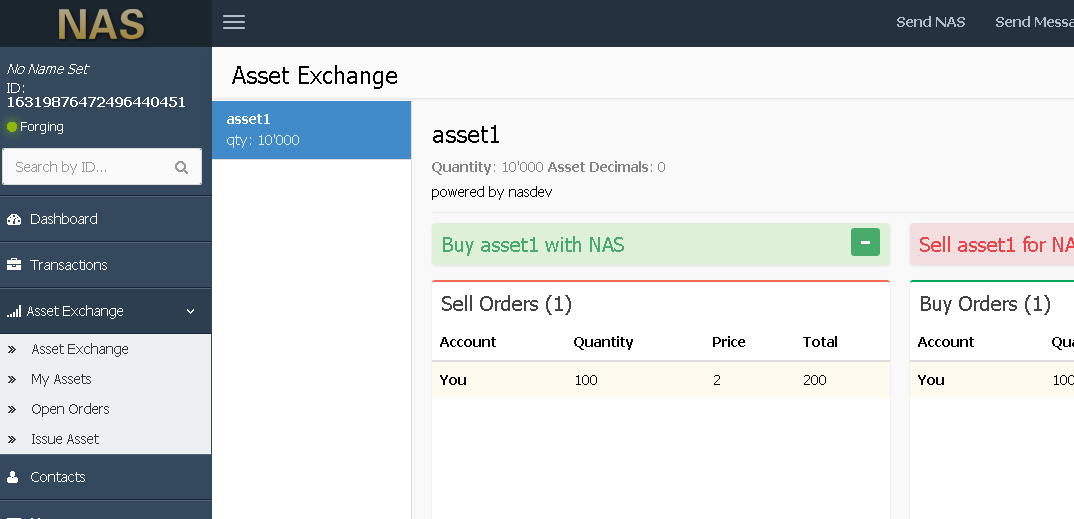
Task: Open the Issue Asset page
Action: [x=65, y=440]
